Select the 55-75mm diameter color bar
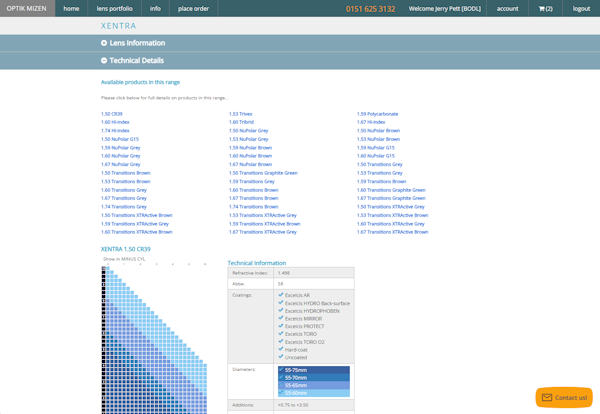This screenshot has width=600, height=414. point(314,370)
